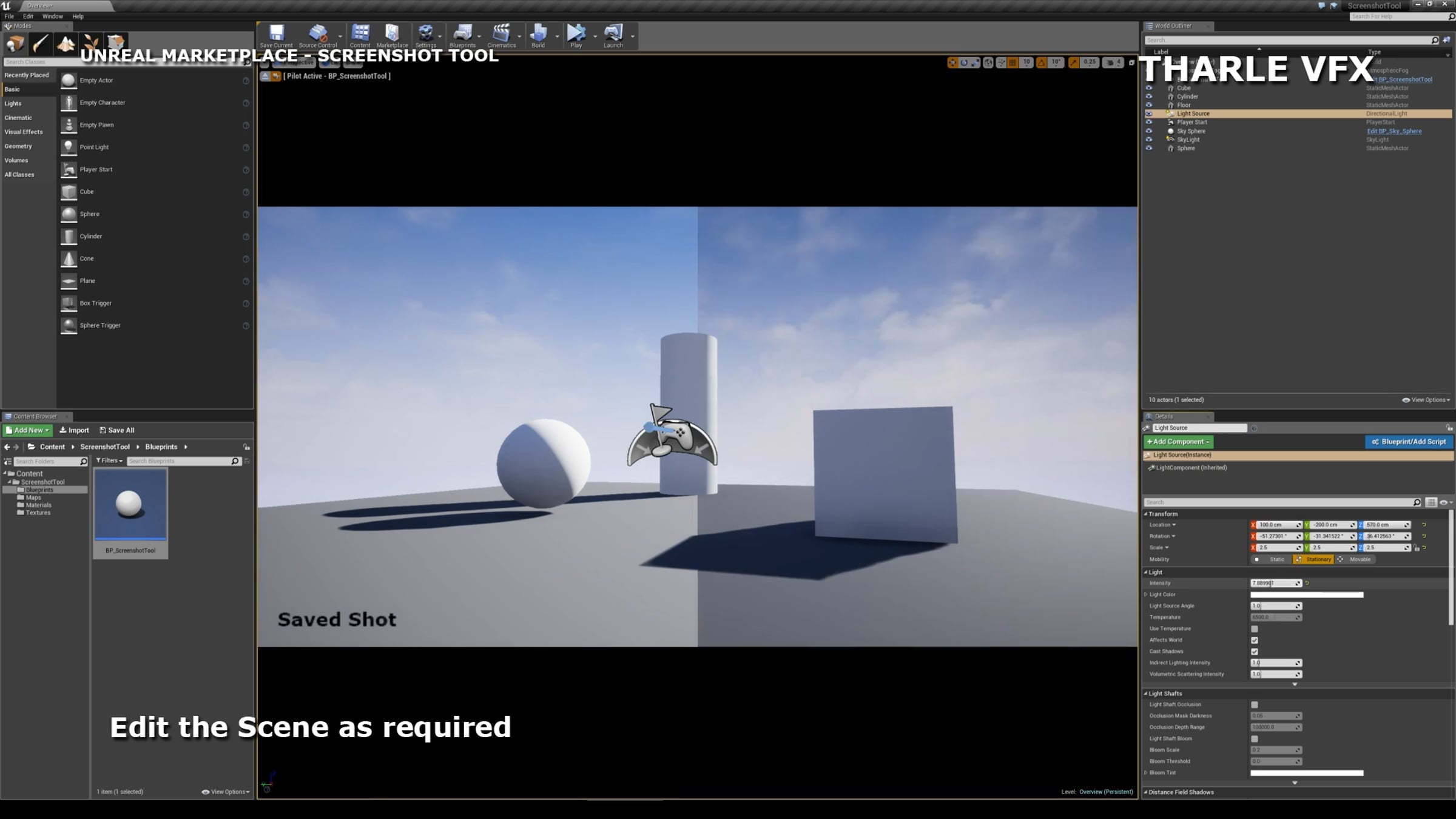The image size is (1456, 819).
Task: Open the Marketplace toolbar icon
Action: coord(392,35)
